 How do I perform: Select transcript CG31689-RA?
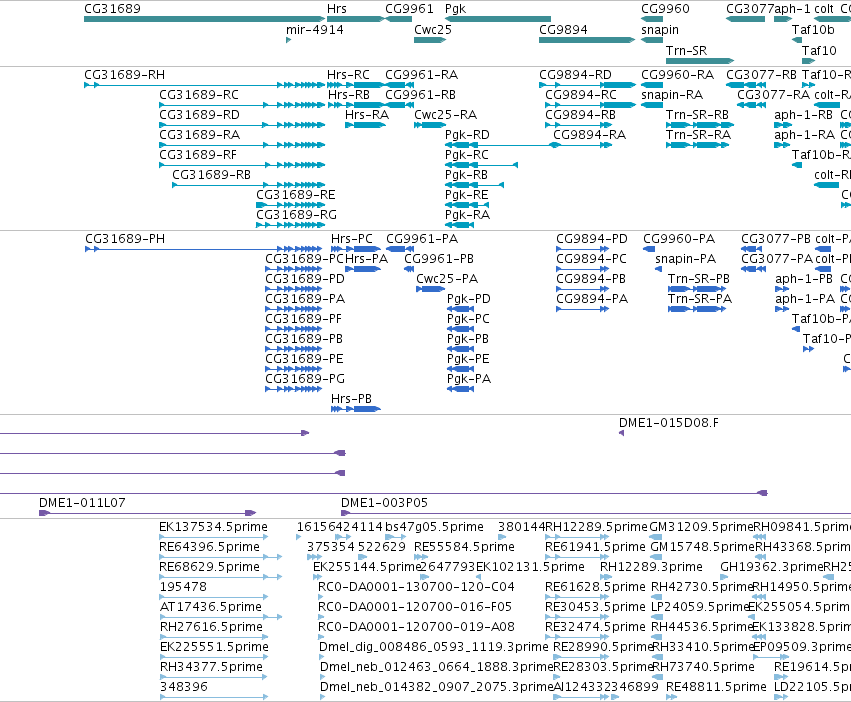[x=242, y=145]
